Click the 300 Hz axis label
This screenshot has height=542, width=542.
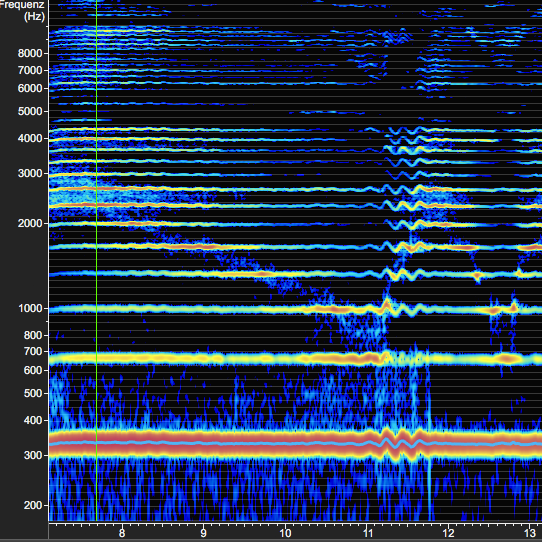point(33,456)
